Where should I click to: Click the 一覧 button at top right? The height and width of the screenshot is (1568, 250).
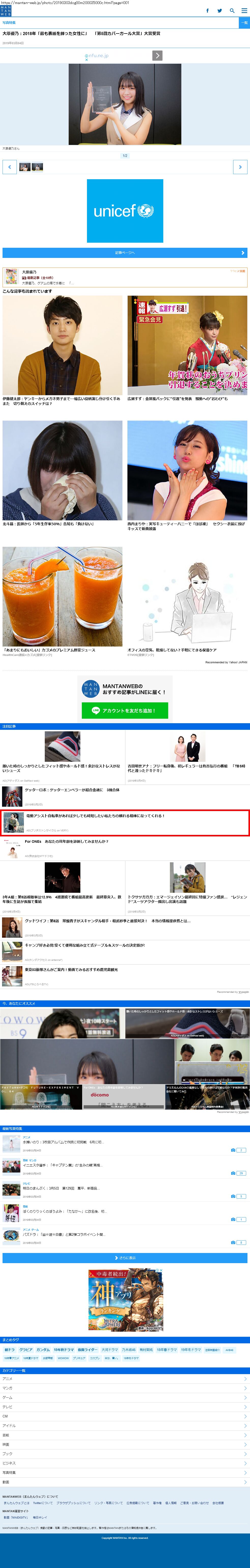pyautogui.click(x=244, y=23)
